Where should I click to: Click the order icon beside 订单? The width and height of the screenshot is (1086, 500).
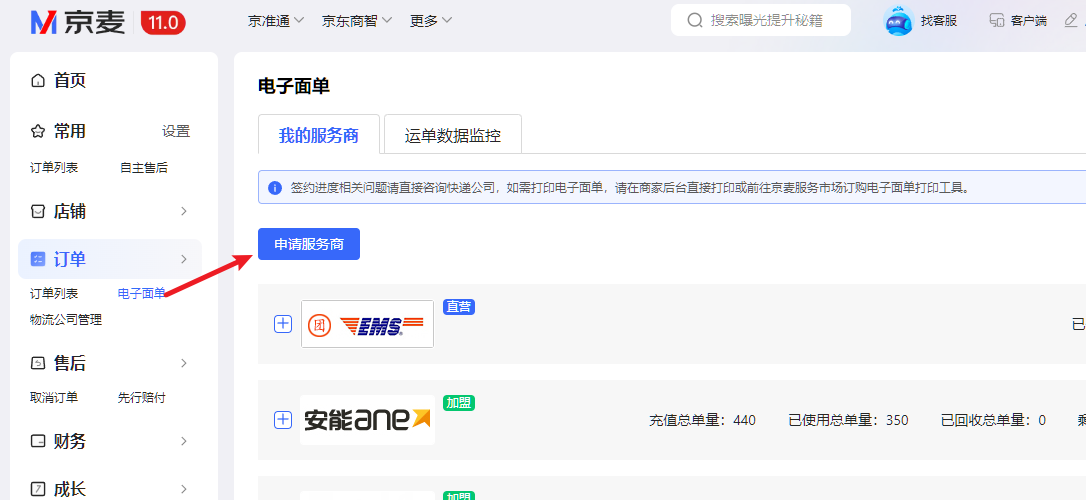tap(38, 259)
